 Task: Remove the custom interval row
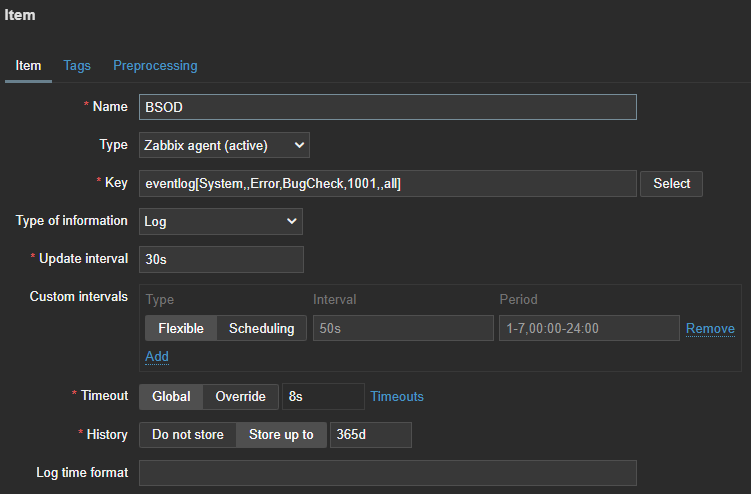(710, 328)
